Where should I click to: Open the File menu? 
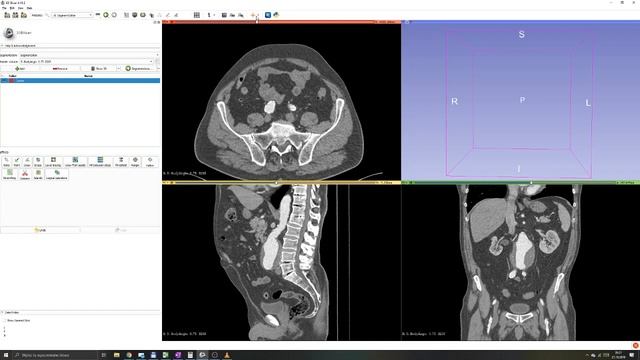point(4,8)
